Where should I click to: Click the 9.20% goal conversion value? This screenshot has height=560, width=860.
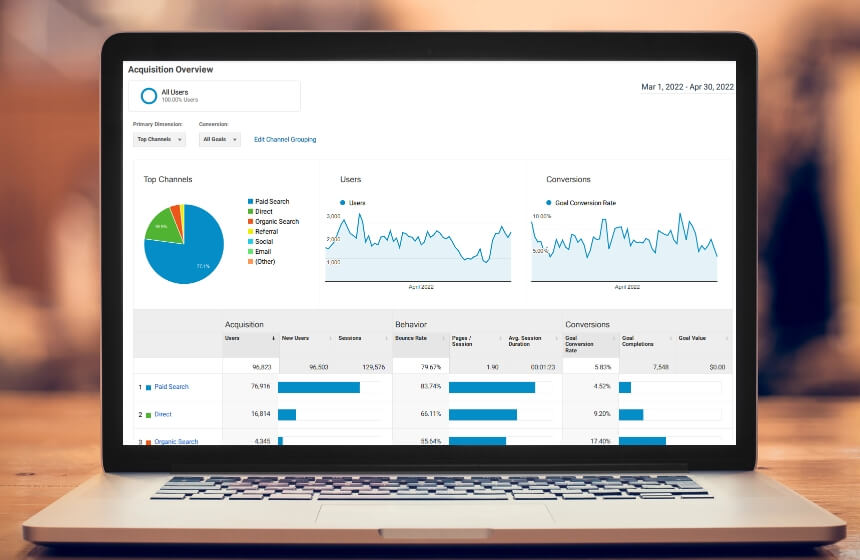coord(602,414)
